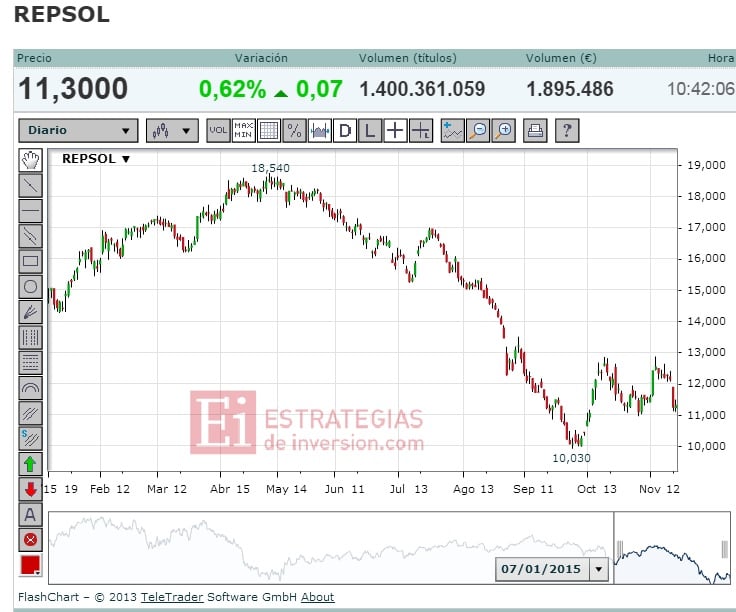Toggle percentage scale mode

point(294,130)
